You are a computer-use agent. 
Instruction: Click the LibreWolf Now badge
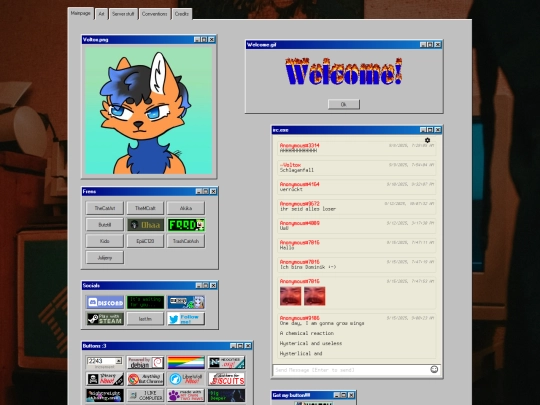point(186,379)
